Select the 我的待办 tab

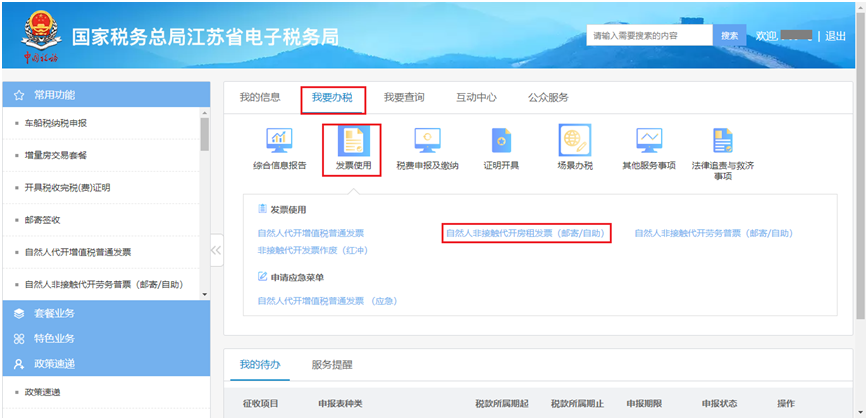click(x=260, y=365)
